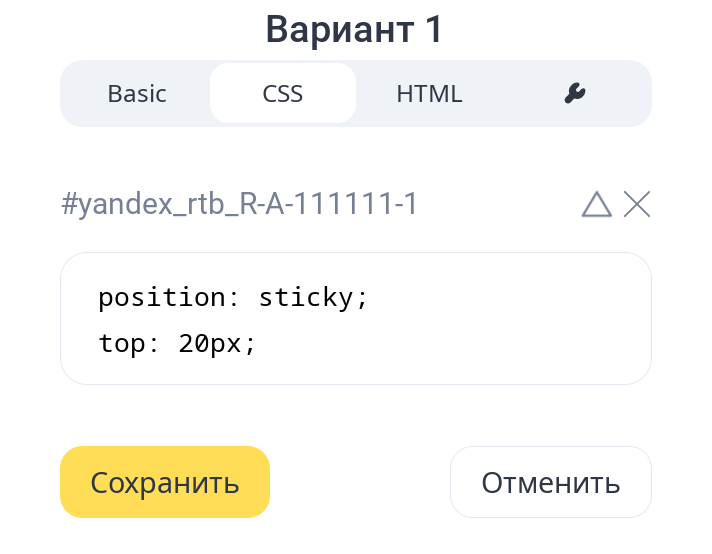Screen dimensions: 712x554
Task: Collapse the selector block with triangle icon
Action: (x=596, y=205)
